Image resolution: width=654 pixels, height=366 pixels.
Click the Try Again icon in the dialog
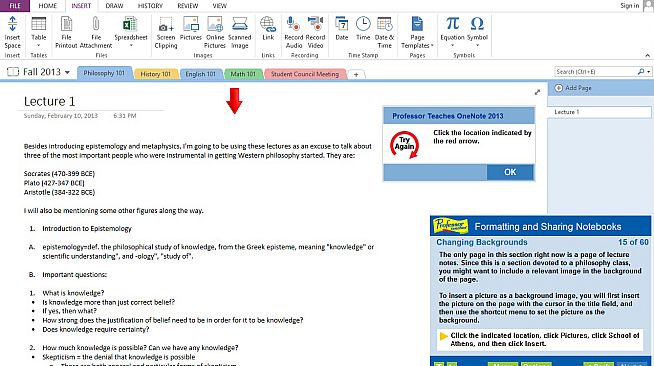404,144
